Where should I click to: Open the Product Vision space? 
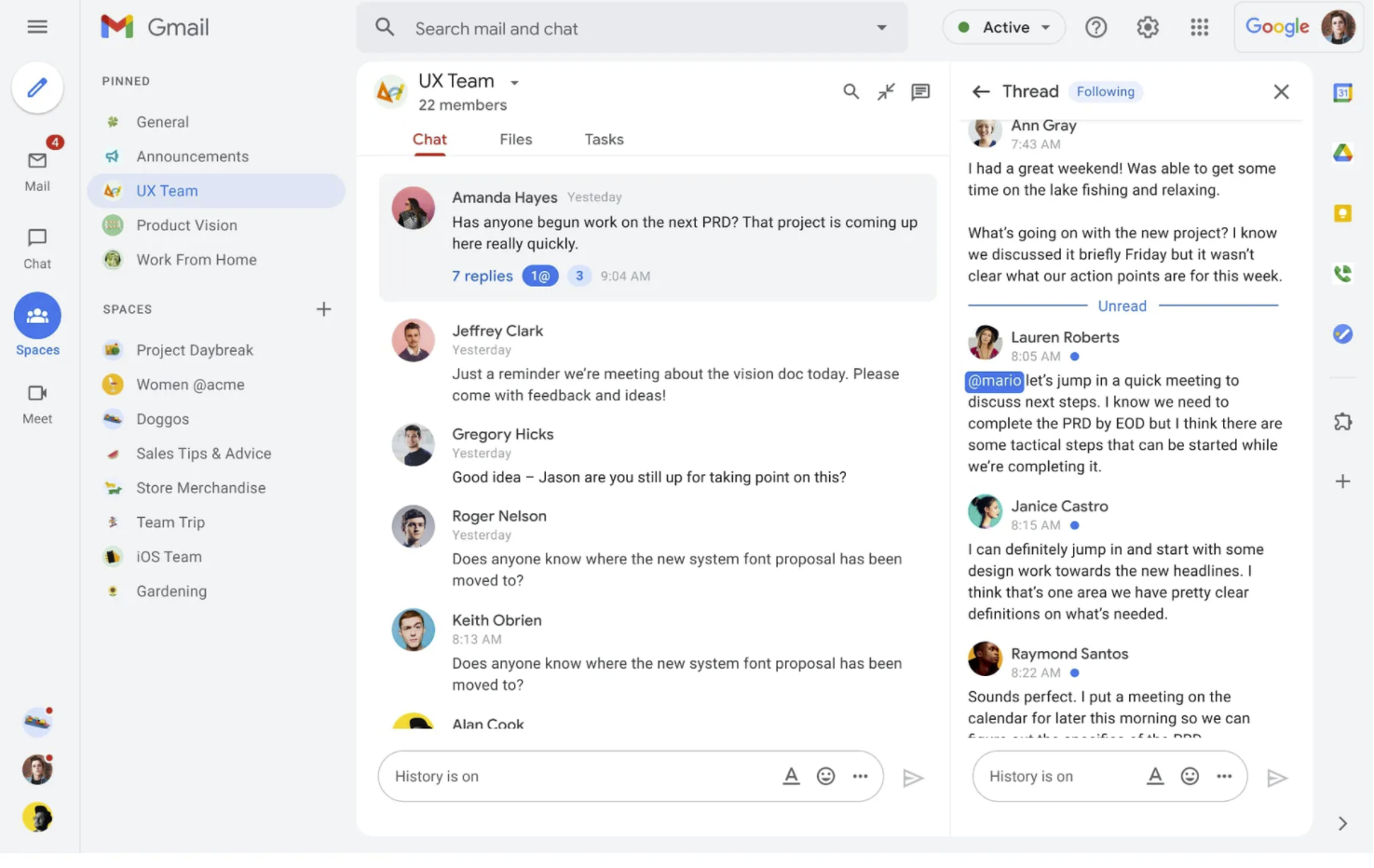coord(216,225)
